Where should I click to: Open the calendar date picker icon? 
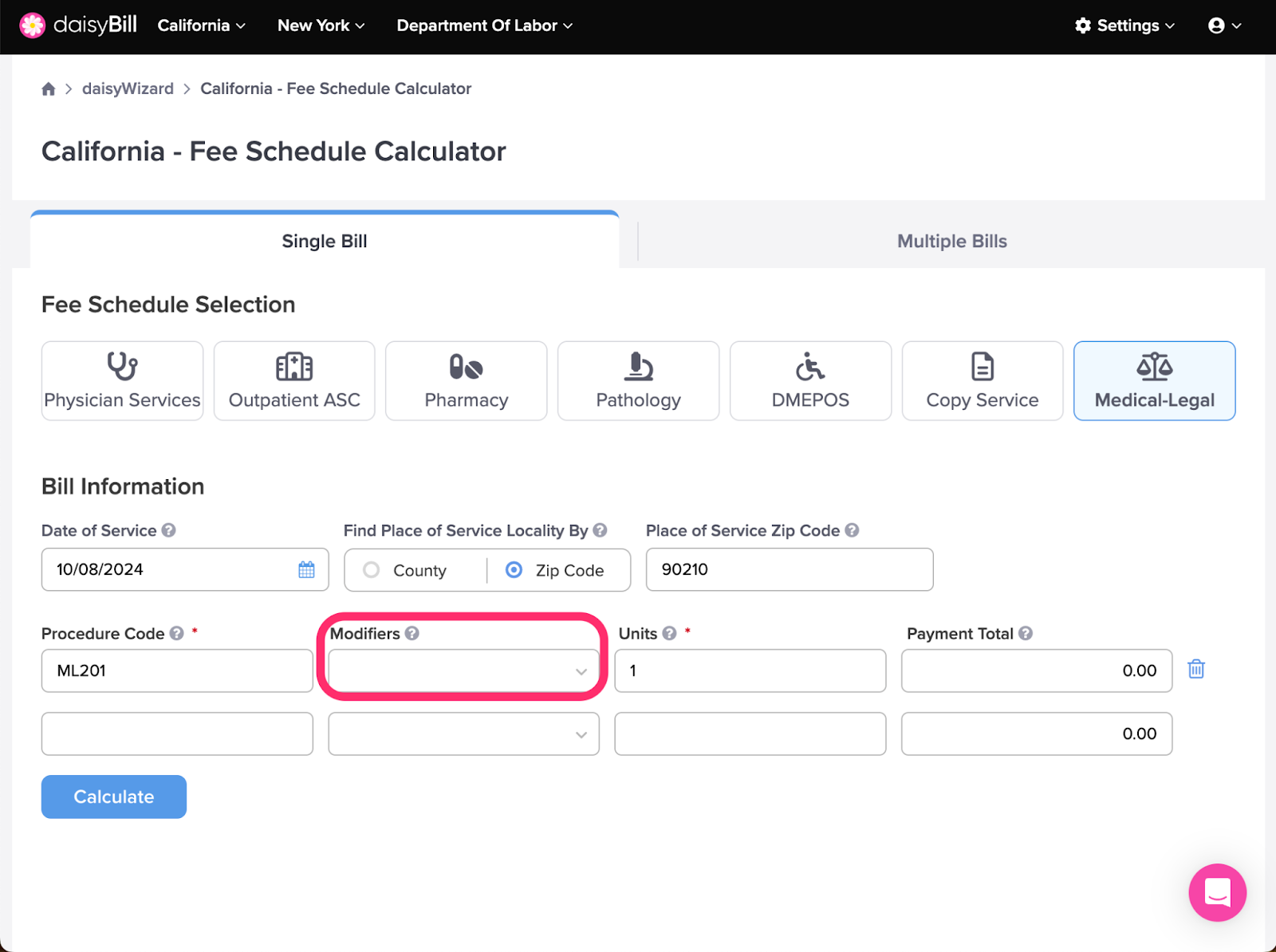tap(306, 569)
